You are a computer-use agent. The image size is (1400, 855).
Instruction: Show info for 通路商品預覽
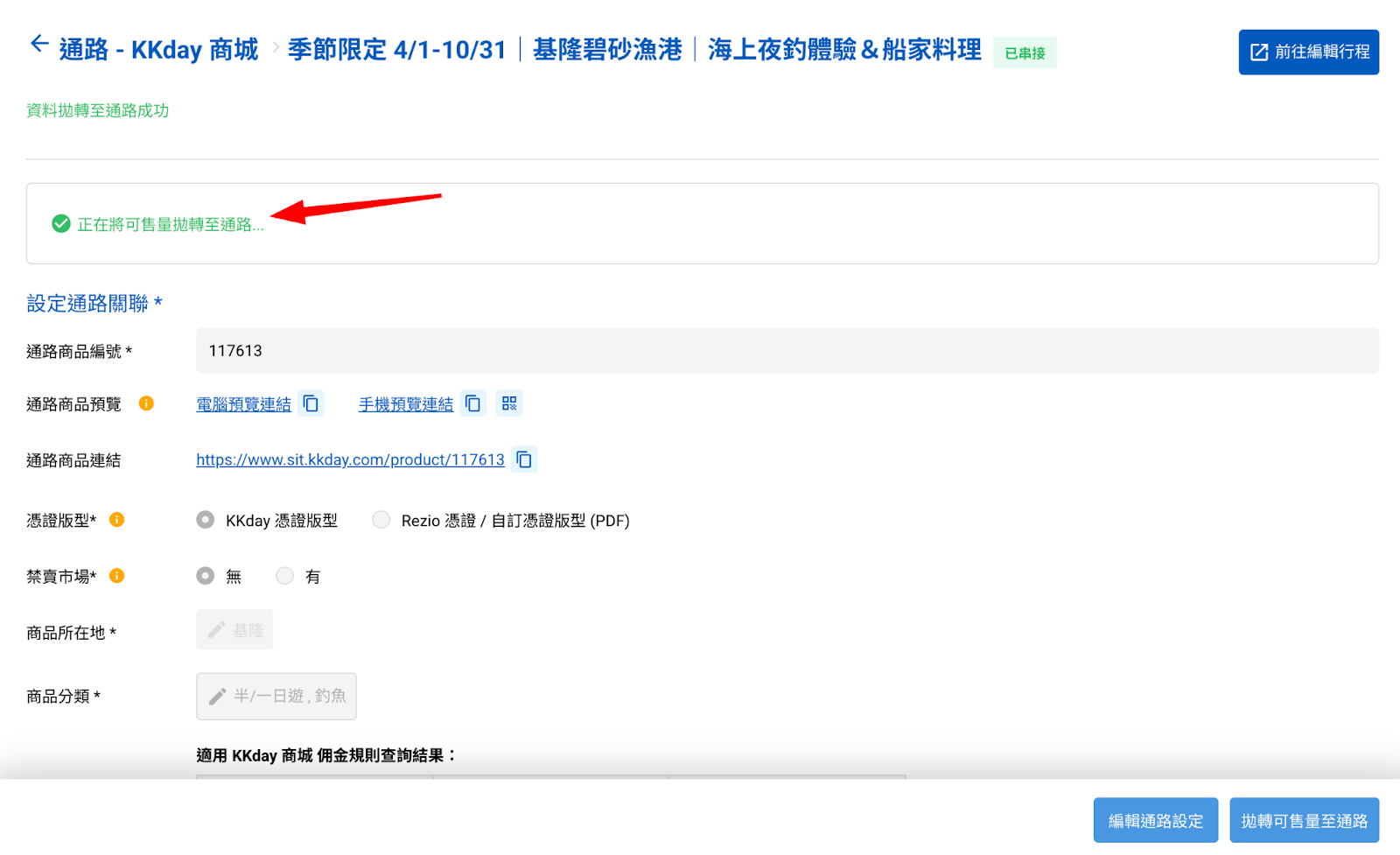coord(146,403)
